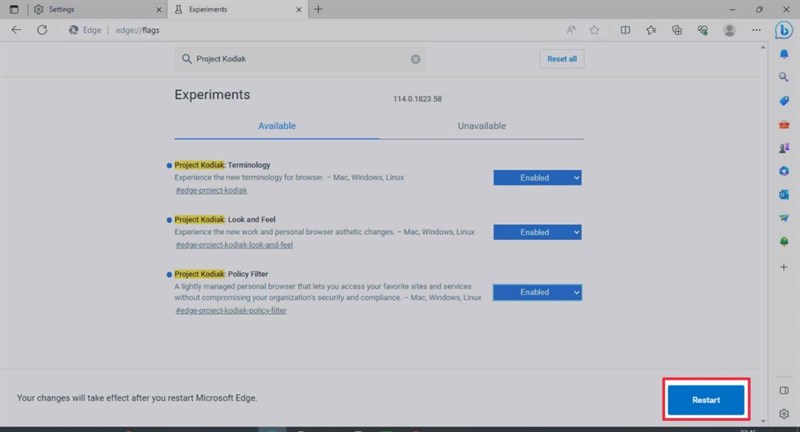This screenshot has height=432, width=800.
Task: Click the version number 114.0.1823.58
Action: coord(417,99)
